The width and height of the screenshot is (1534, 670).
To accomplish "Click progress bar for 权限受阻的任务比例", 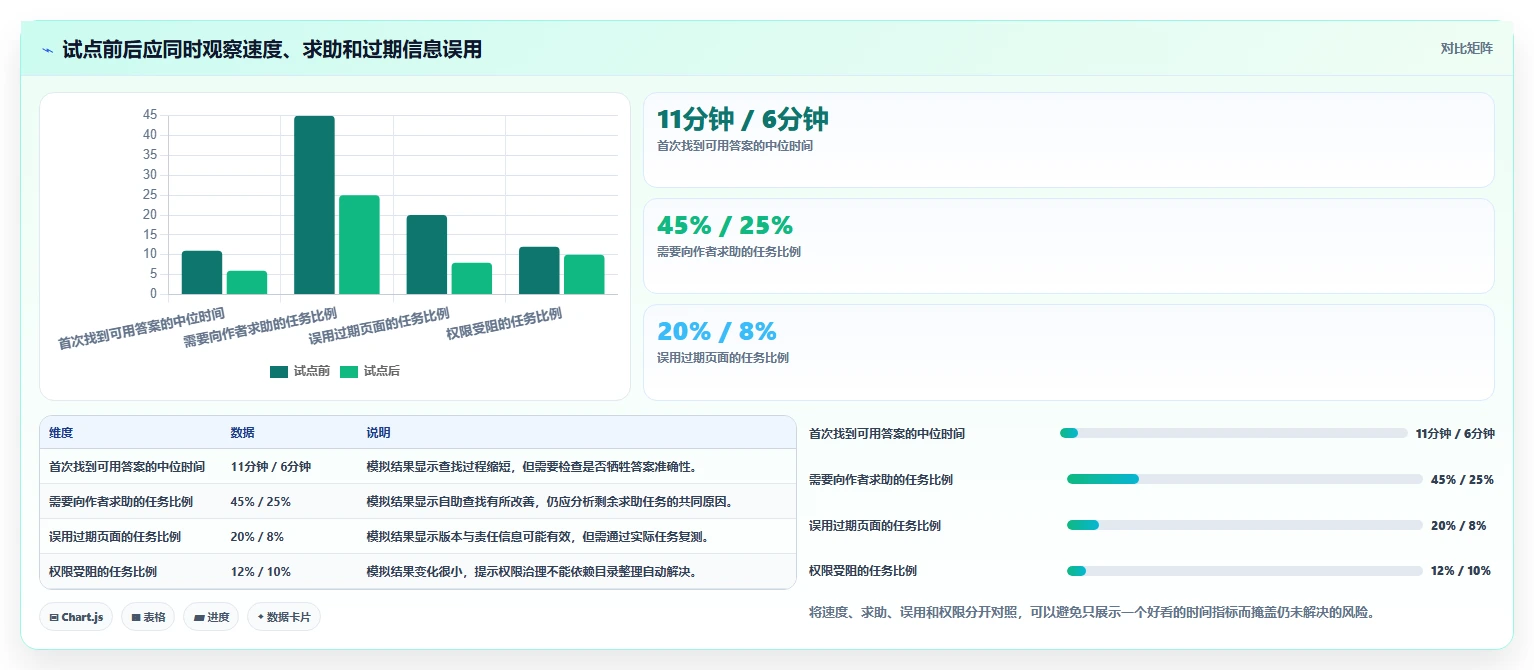I will tap(1244, 571).
